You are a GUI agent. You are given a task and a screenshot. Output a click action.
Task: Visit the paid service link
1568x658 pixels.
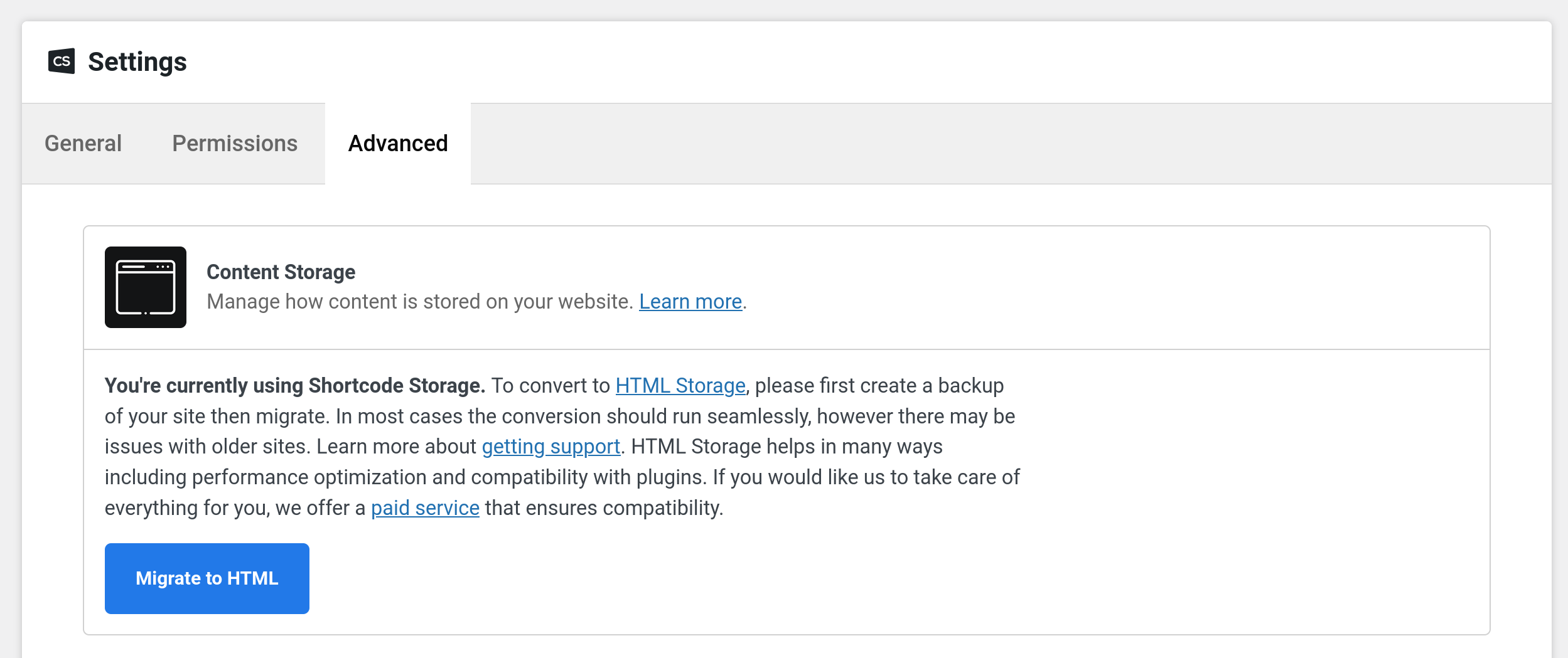click(425, 508)
